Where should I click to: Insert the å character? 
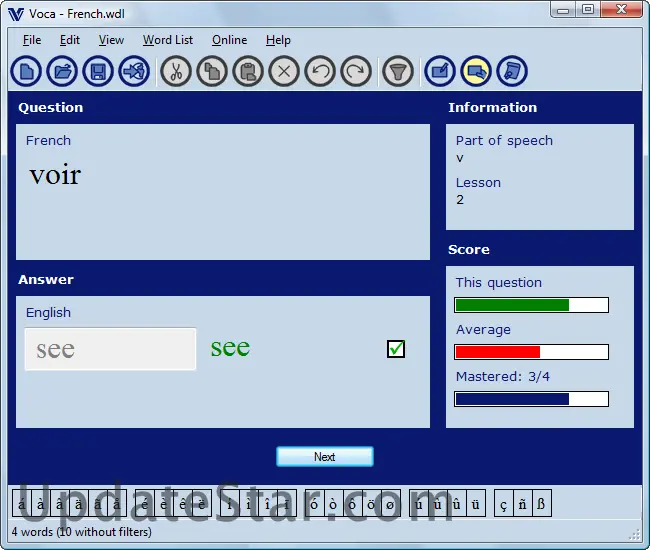(x=117, y=503)
